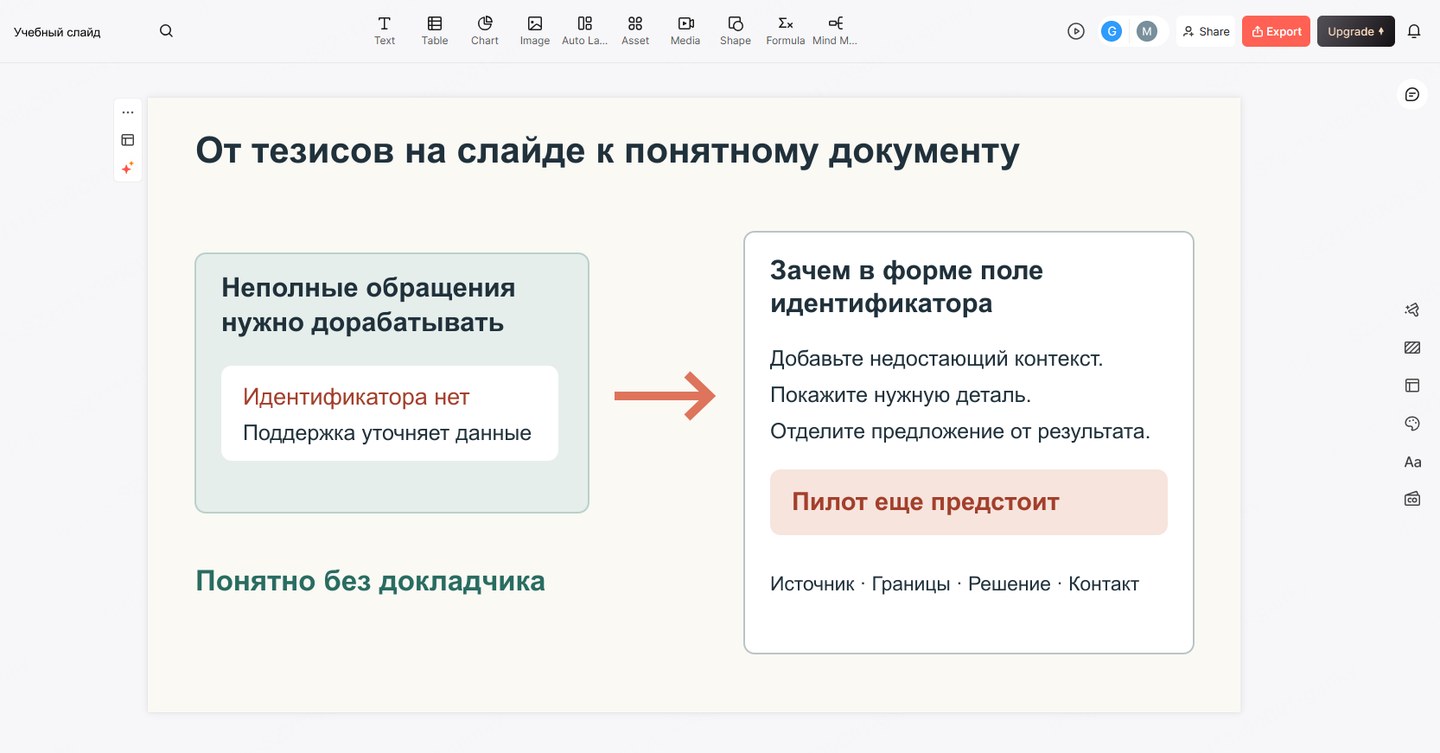Select callout Пилот еще предстоит
This screenshot has height=753, width=1440.
(968, 502)
